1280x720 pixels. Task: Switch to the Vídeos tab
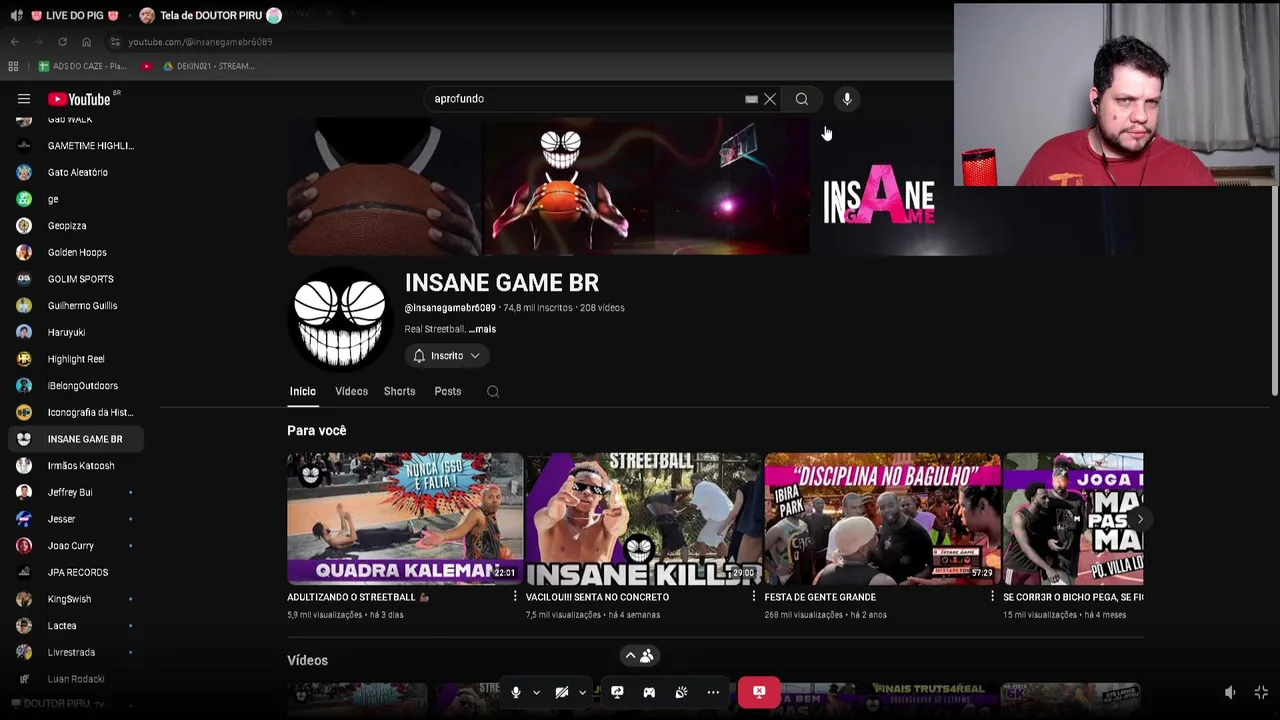pyautogui.click(x=351, y=392)
